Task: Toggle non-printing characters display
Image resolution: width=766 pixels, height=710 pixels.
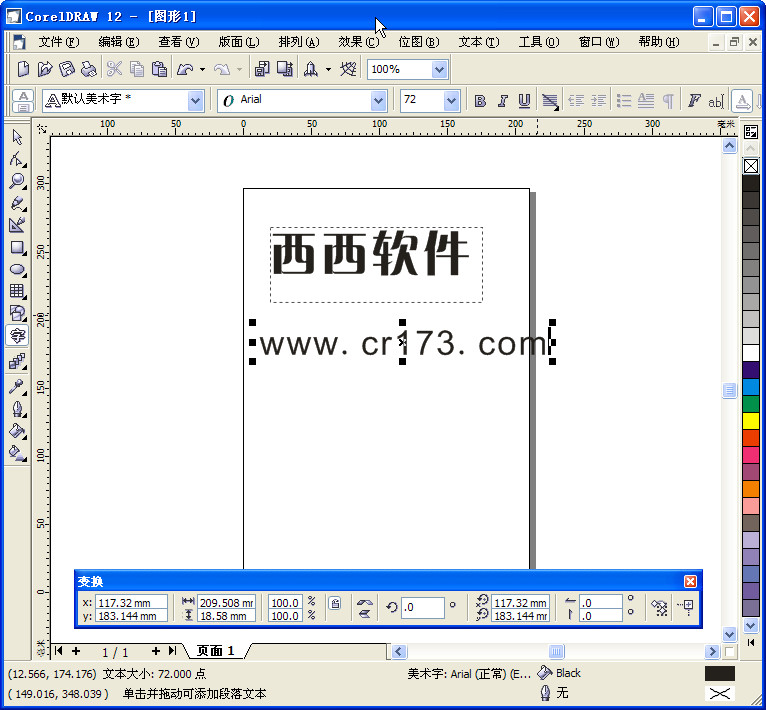Action: 668,101
